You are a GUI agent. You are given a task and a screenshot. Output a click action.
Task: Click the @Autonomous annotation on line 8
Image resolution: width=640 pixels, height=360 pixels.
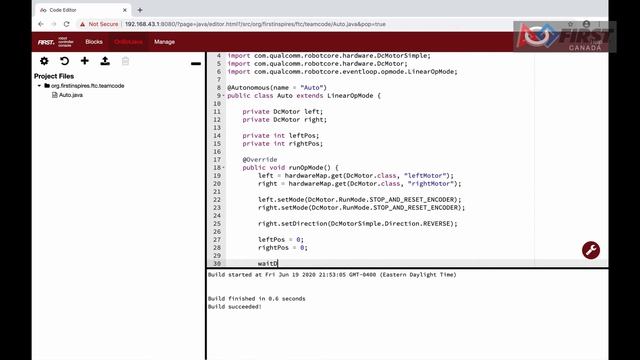(x=277, y=88)
